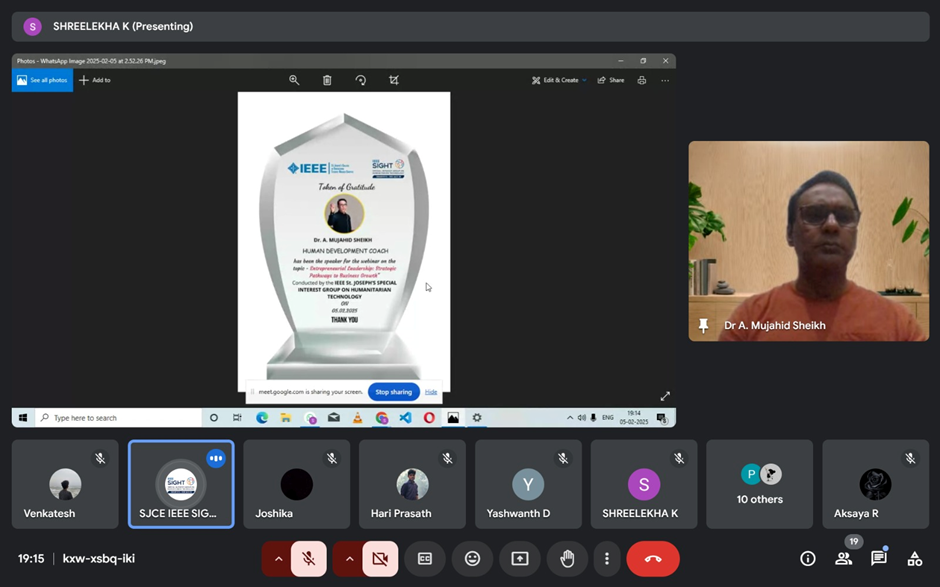Open the Photos 'See more' ellipsis menu
940x587 pixels.
coord(665,80)
